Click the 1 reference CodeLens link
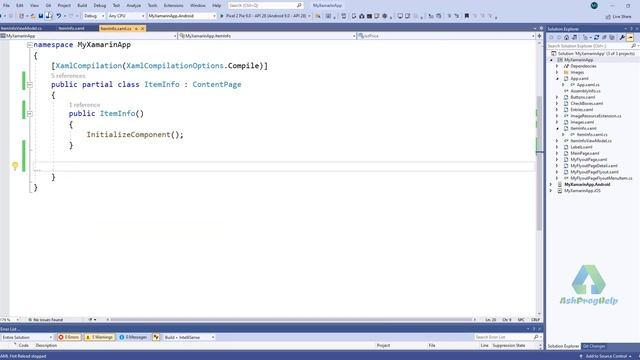Viewport: 640px width, 360px height. pos(84,105)
